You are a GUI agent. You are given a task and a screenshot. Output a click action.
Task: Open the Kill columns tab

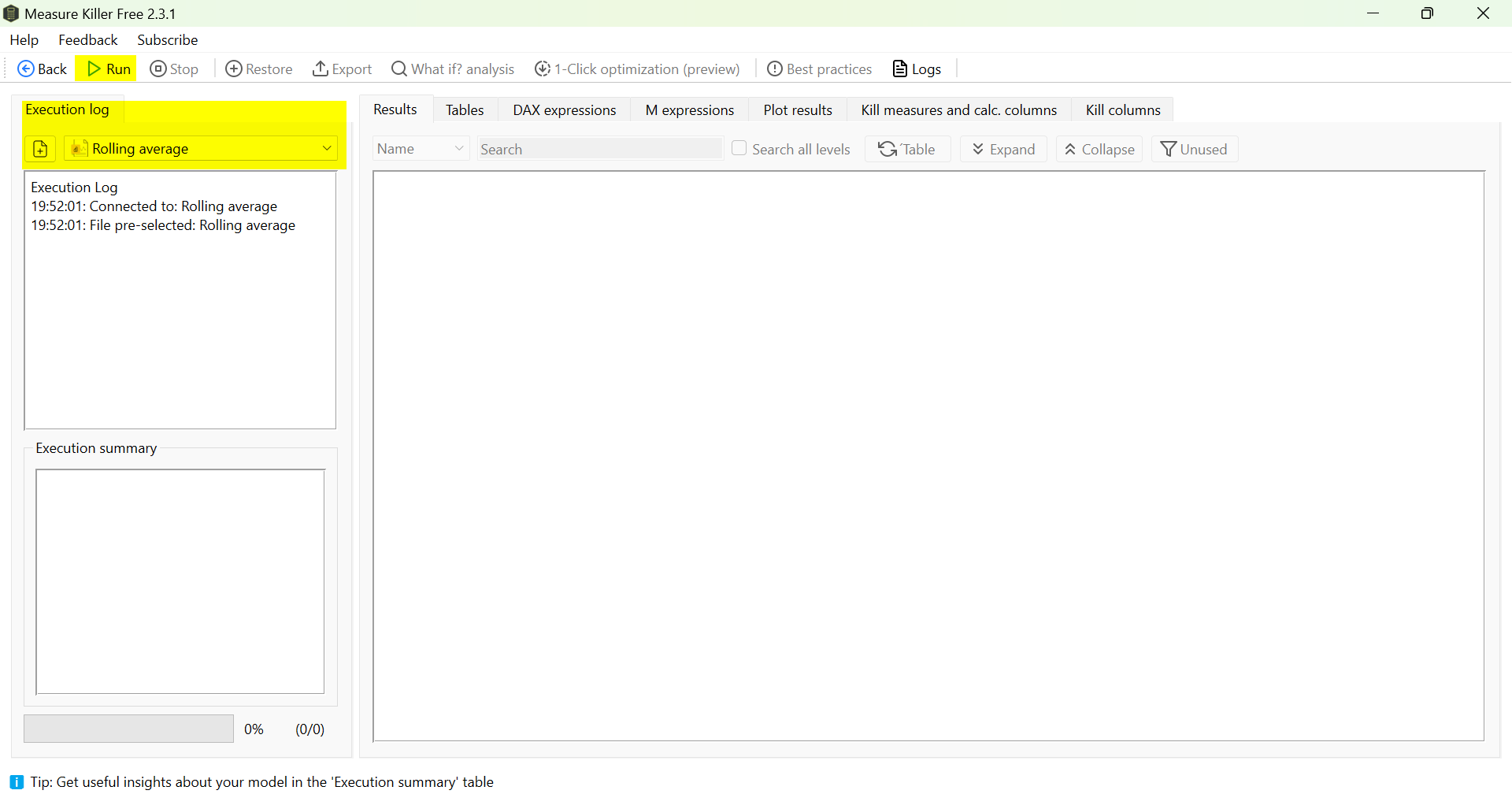pos(1122,110)
